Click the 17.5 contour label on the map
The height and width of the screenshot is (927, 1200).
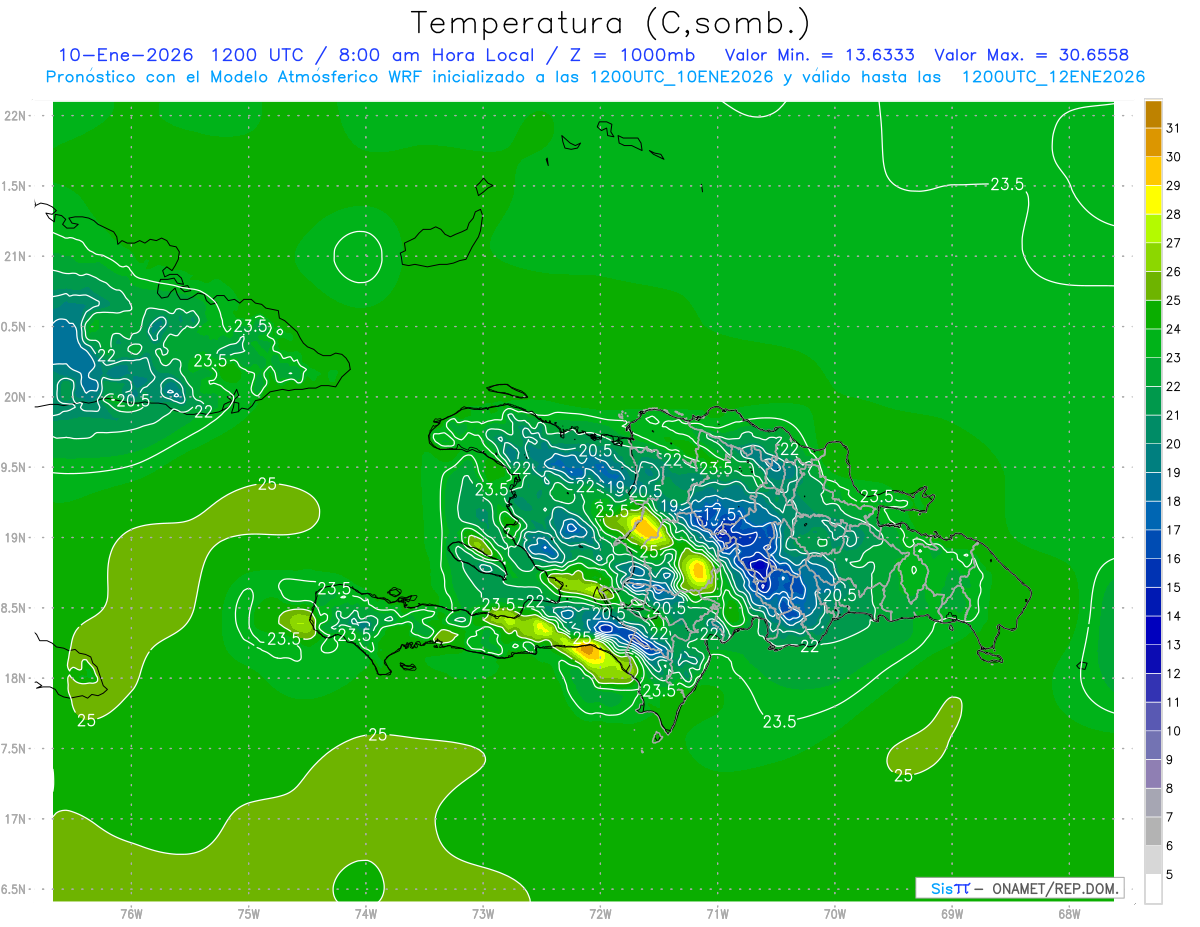(720, 513)
